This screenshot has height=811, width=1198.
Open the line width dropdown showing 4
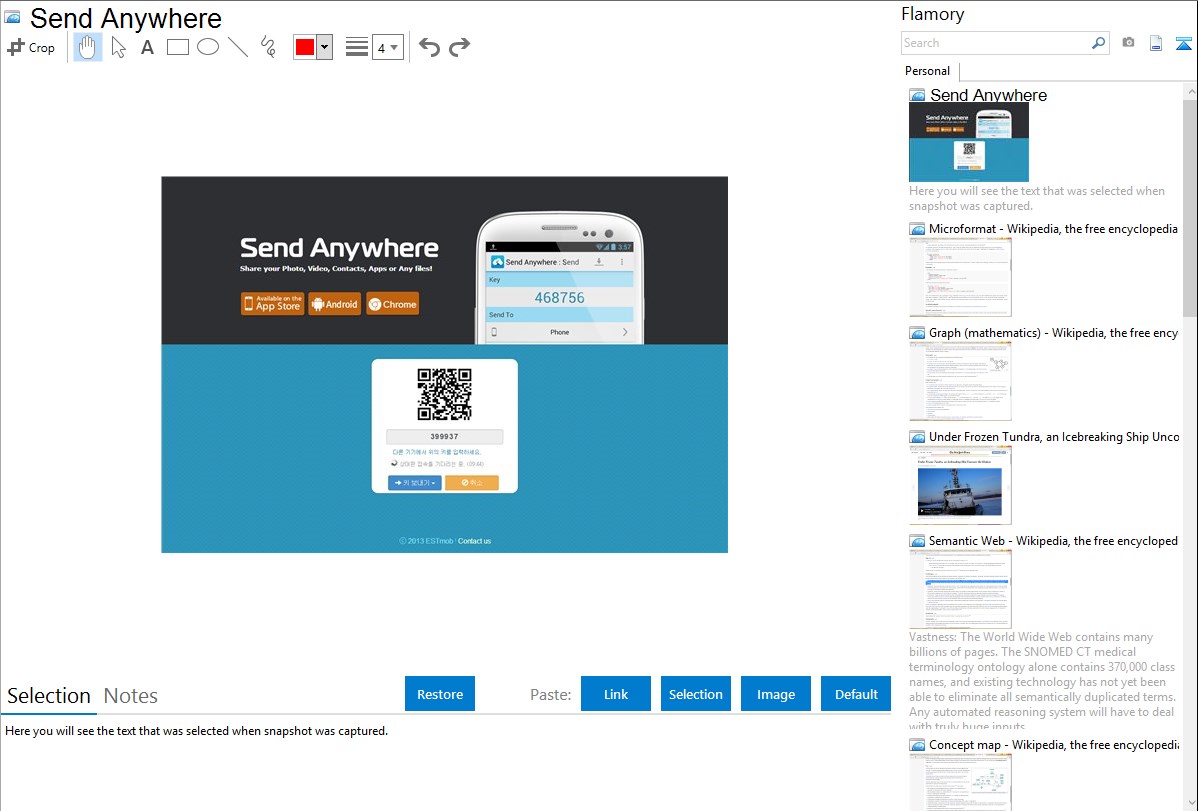(x=388, y=47)
